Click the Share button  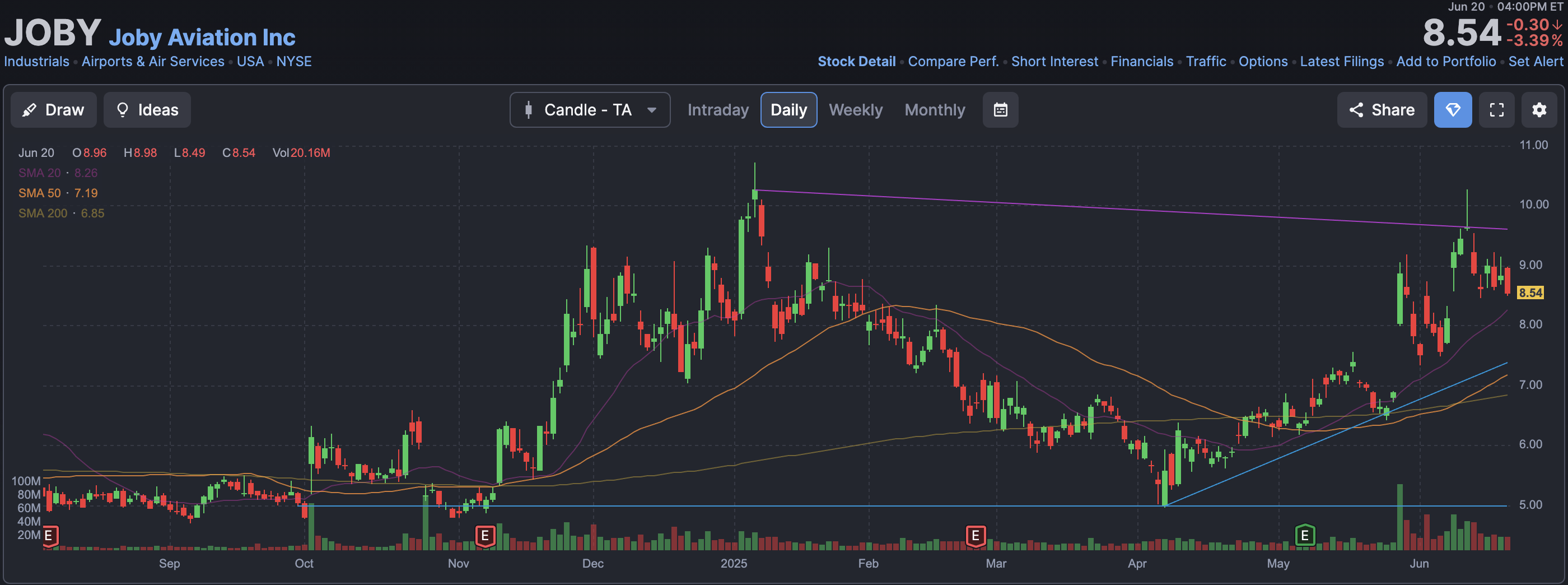pyautogui.click(x=1381, y=110)
